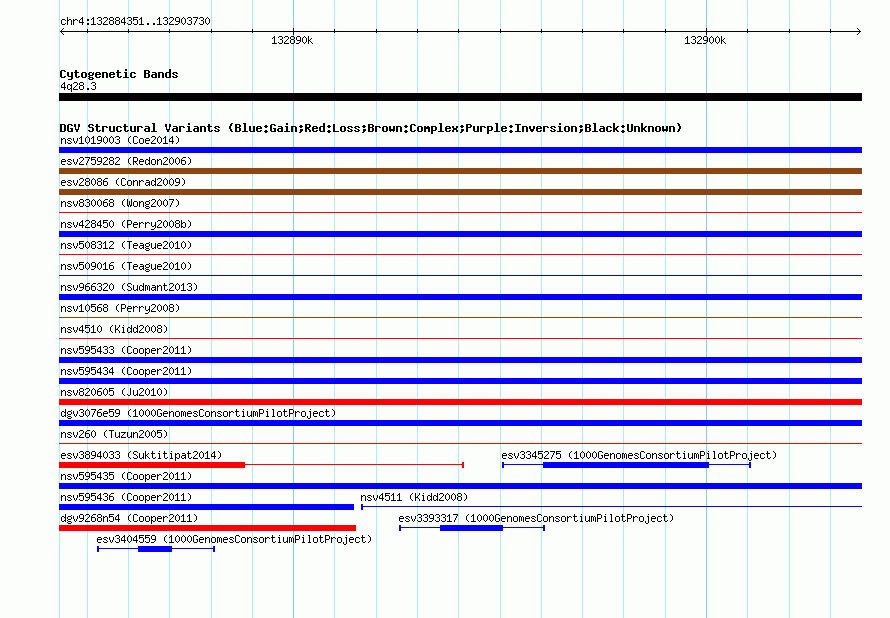Click the thick red segment under esv3894033
Image resolution: width=890 pixels, height=618 pixels.
pos(152,465)
